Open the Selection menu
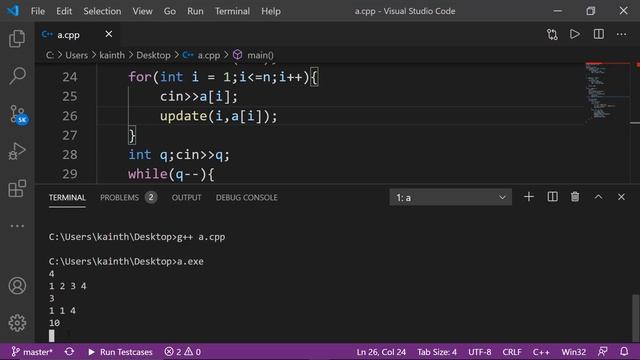Image resolution: width=640 pixels, height=360 pixels. click(x=102, y=11)
